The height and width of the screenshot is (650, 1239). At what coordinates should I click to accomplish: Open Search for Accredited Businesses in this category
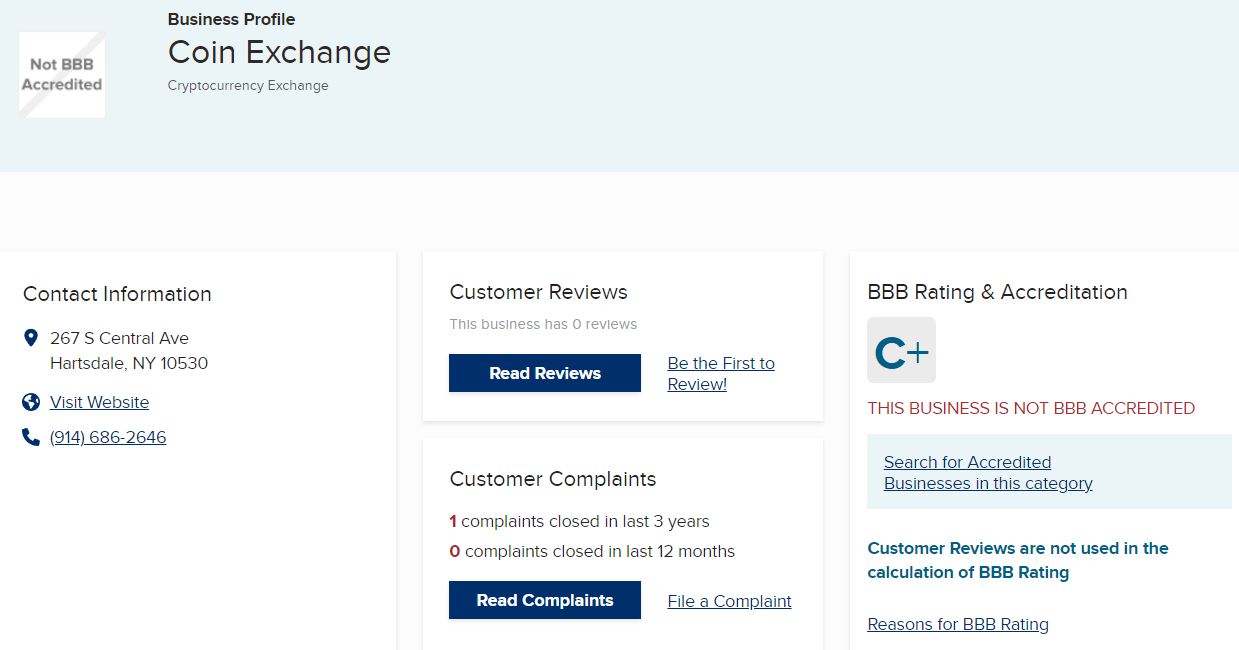988,472
